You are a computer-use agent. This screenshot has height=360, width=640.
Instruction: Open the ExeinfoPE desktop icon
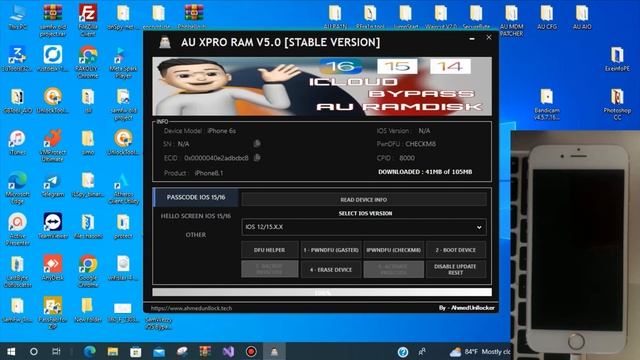(617, 59)
